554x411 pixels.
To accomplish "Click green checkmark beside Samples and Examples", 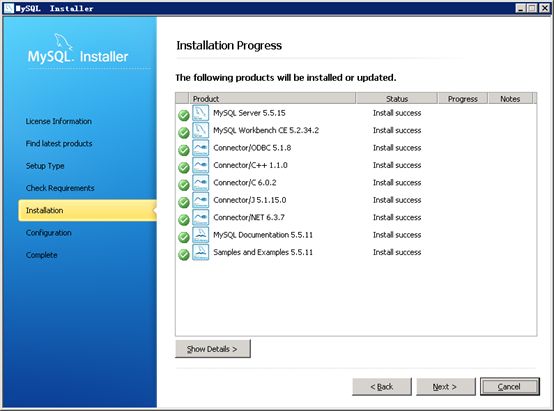I will coord(184,254).
